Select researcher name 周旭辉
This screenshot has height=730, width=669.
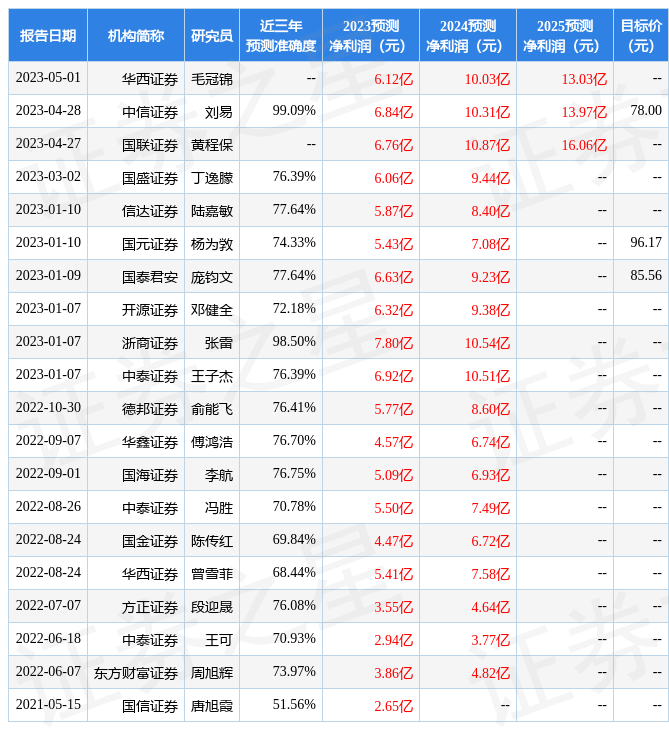212,673
